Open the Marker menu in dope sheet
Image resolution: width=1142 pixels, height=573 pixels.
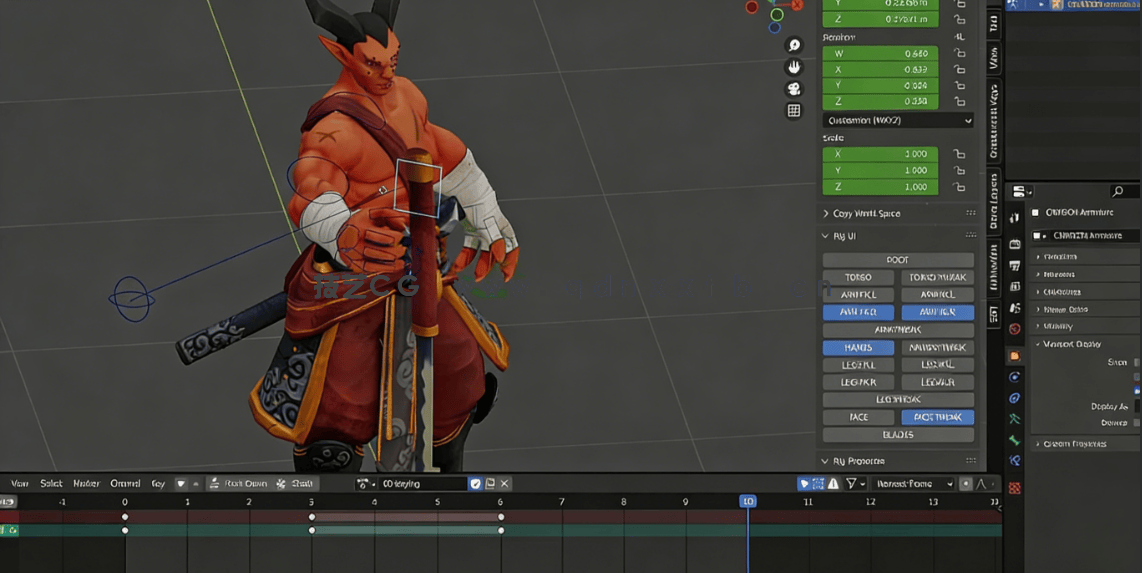coord(86,483)
